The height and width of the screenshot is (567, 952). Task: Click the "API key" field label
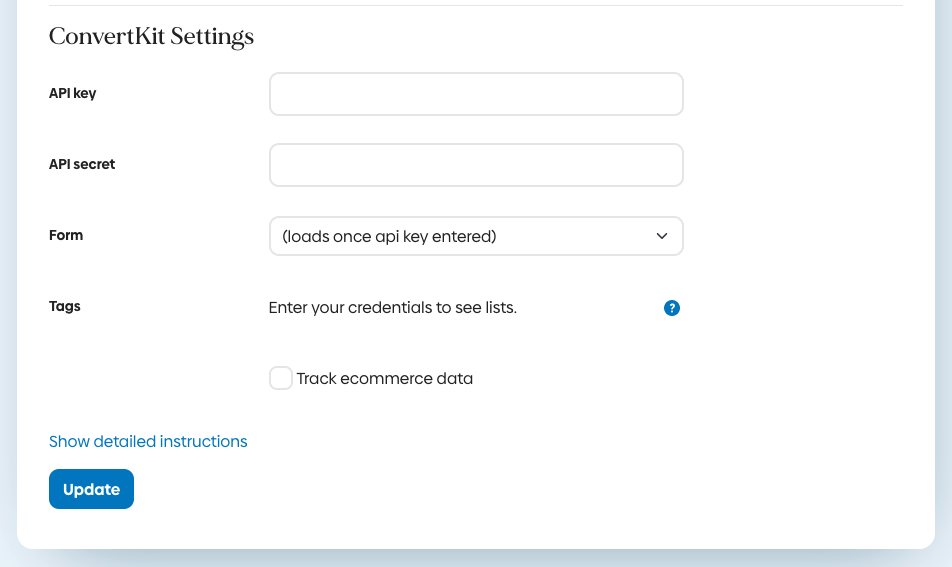click(73, 93)
